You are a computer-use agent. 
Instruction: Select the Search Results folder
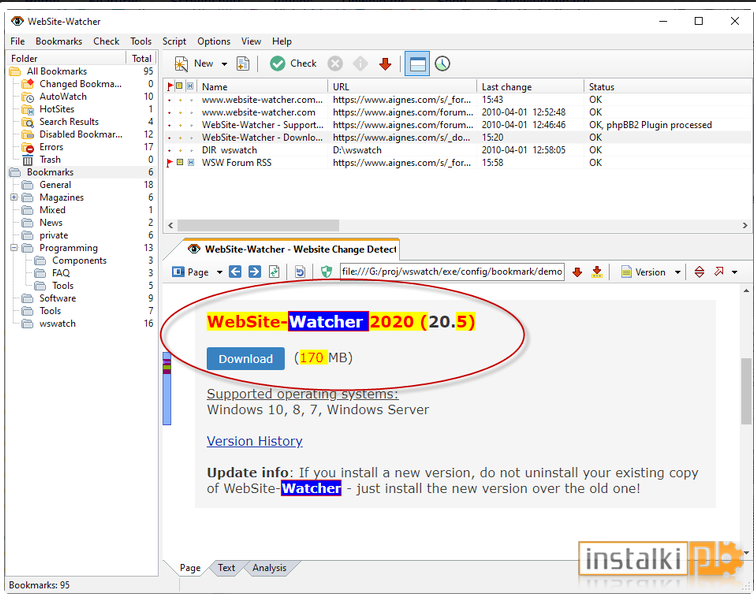coord(68,122)
